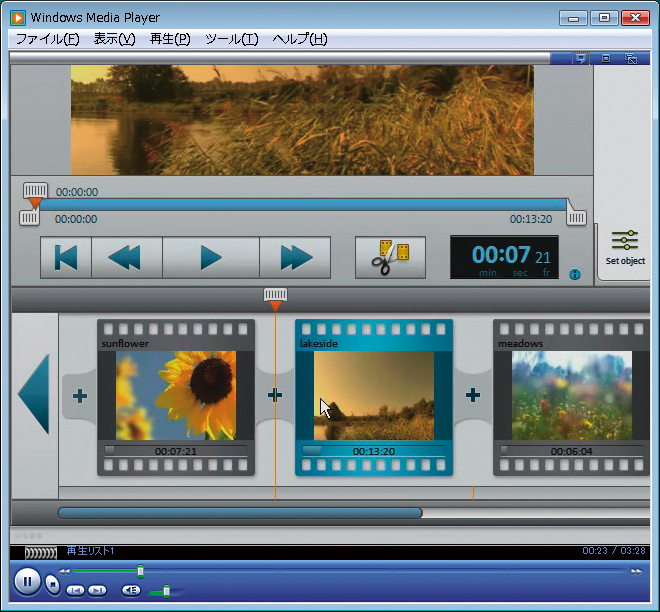
Task: Mute audio with the speaker button
Action: [x=131, y=591]
